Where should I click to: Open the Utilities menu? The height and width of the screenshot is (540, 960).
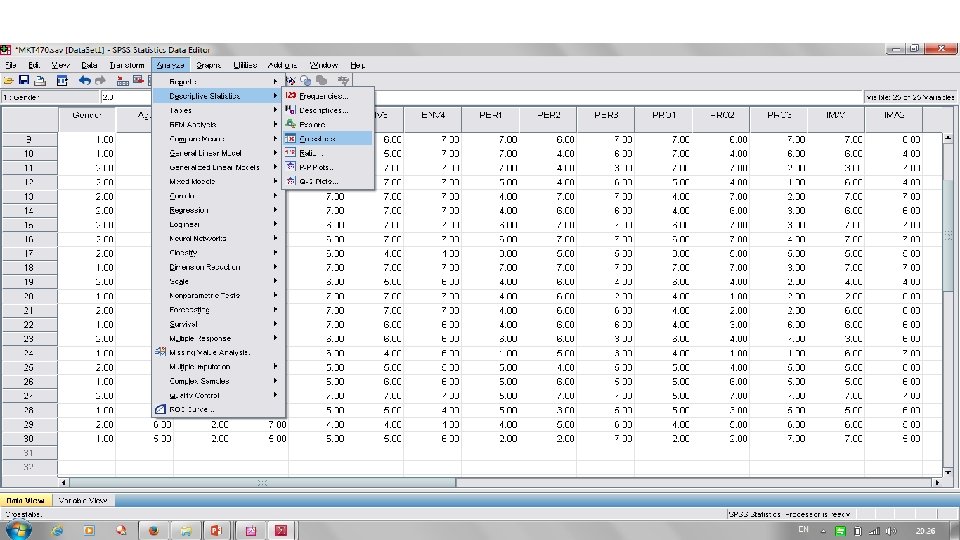245,65
